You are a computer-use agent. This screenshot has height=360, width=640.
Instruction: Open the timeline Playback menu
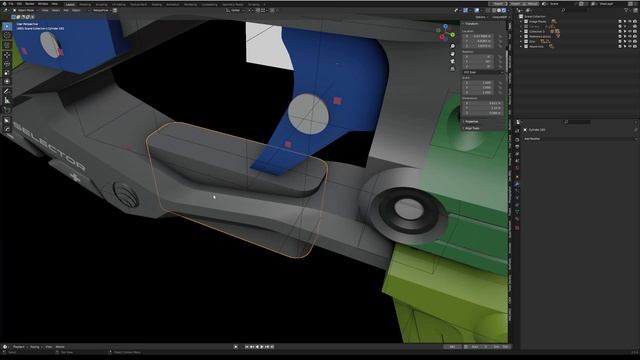pyautogui.click(x=20, y=347)
